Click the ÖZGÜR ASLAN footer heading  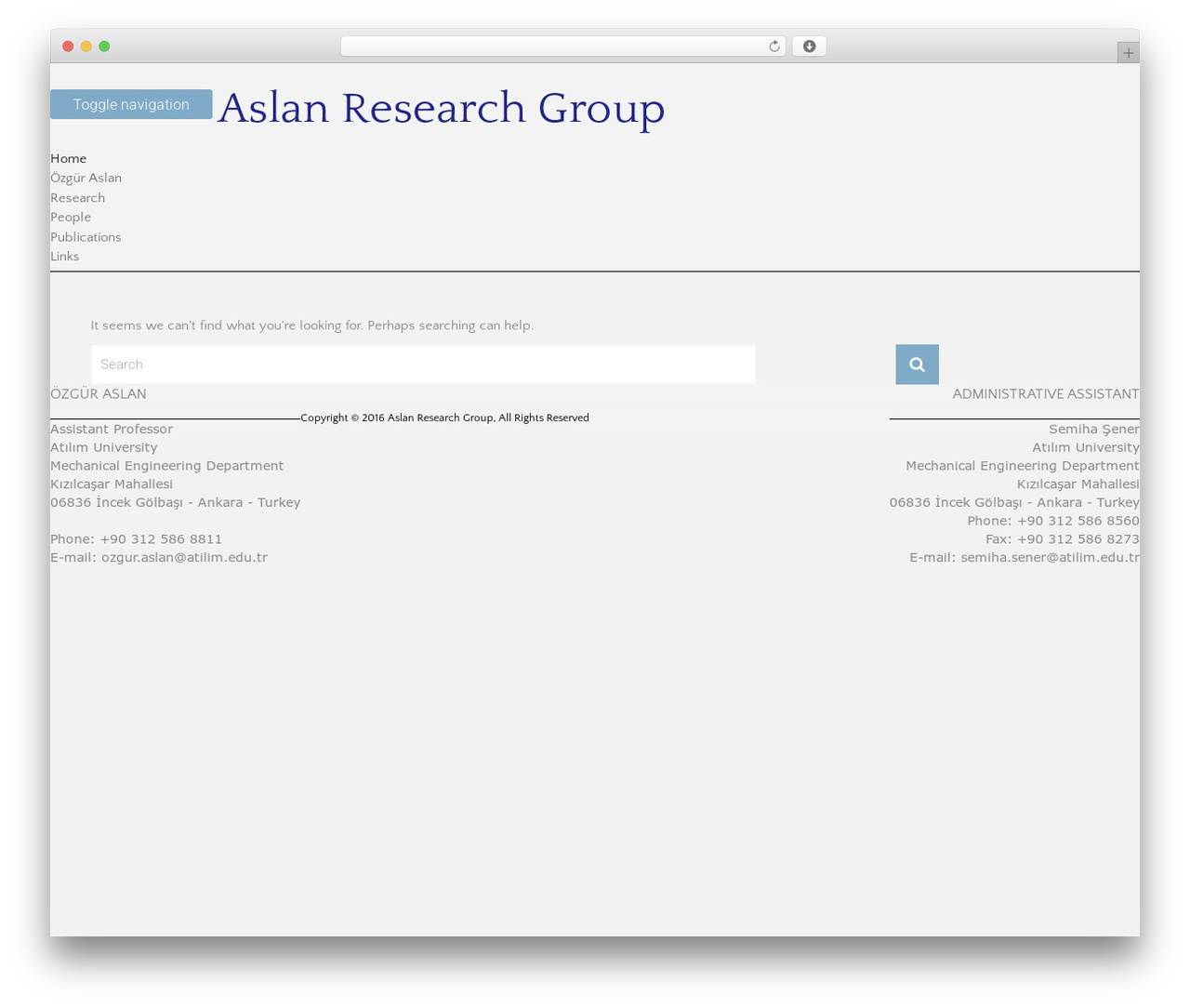99,393
